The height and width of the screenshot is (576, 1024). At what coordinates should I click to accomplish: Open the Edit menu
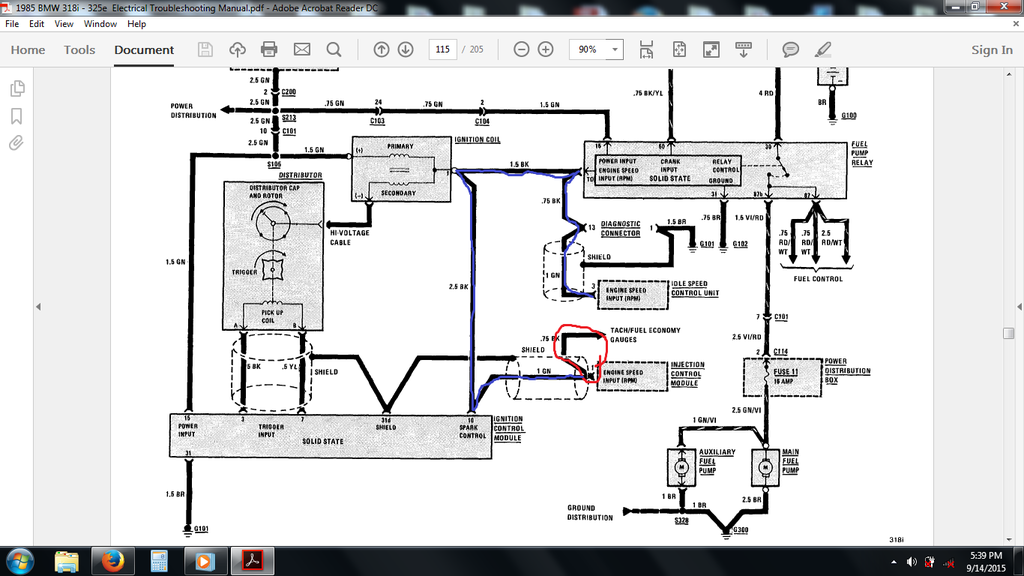[x=37, y=24]
